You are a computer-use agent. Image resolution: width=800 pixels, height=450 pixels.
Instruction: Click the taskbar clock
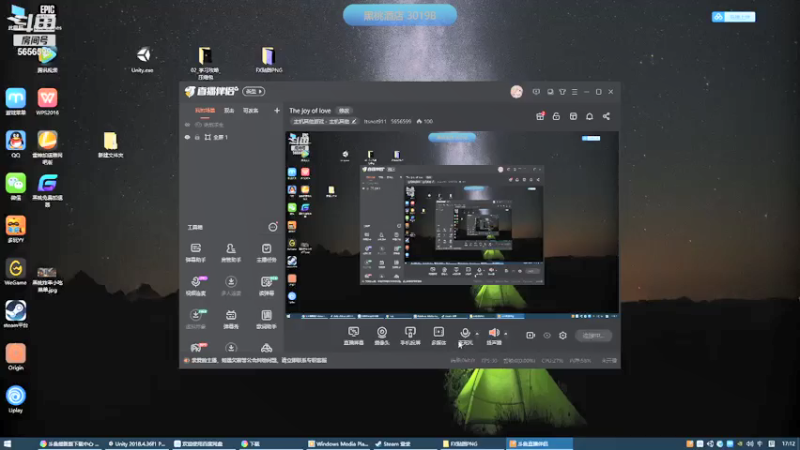[x=789, y=444]
